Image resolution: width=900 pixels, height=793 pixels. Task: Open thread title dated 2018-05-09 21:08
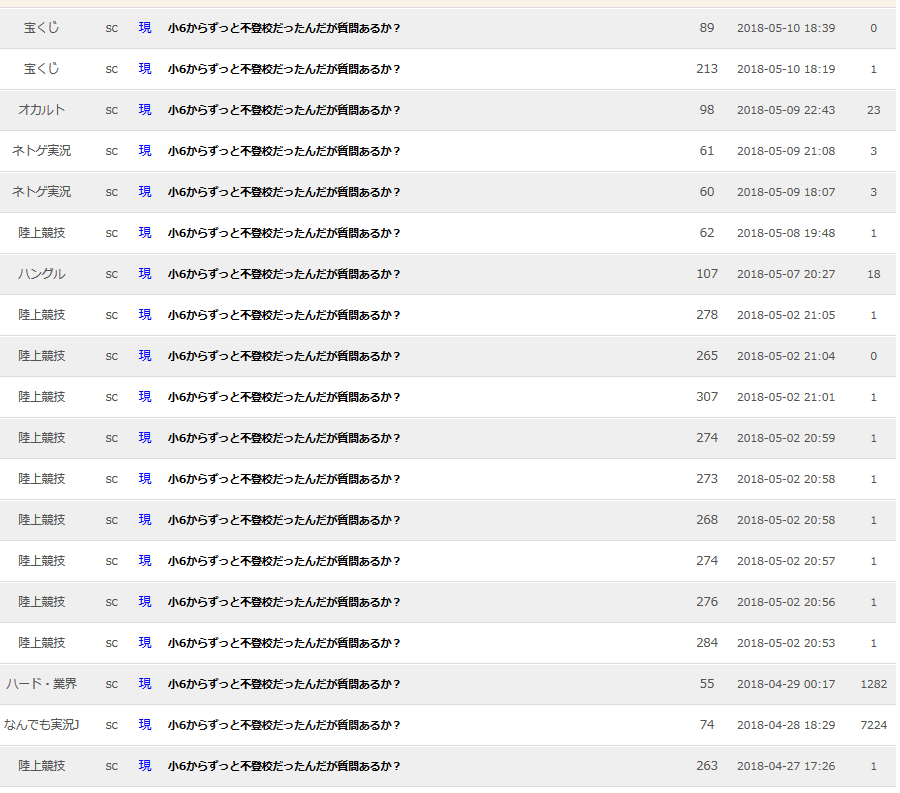pos(284,151)
